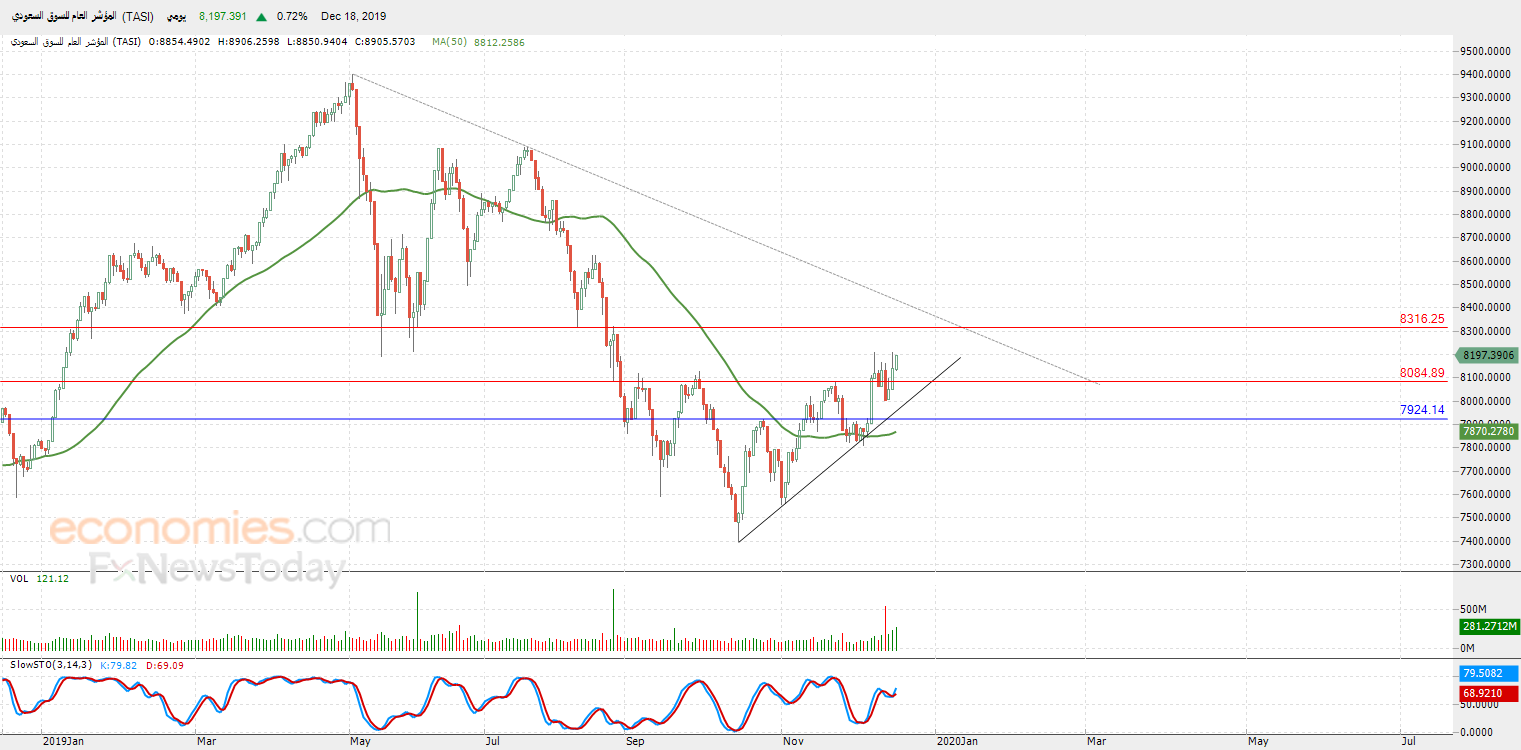Click the Dec 18, 2019 date in header
Viewport: 1521px width, 750px height.
click(x=354, y=17)
